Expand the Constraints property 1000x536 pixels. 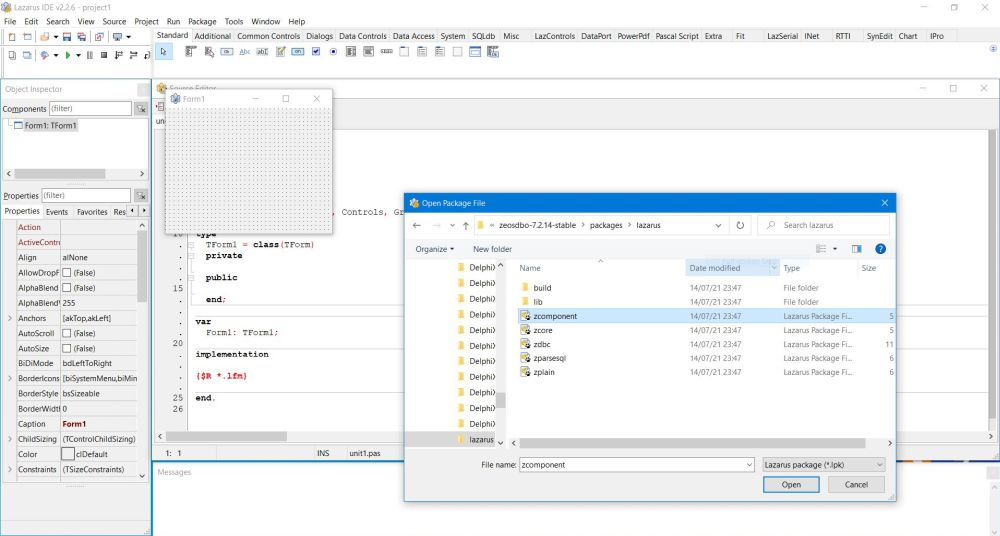(10, 469)
